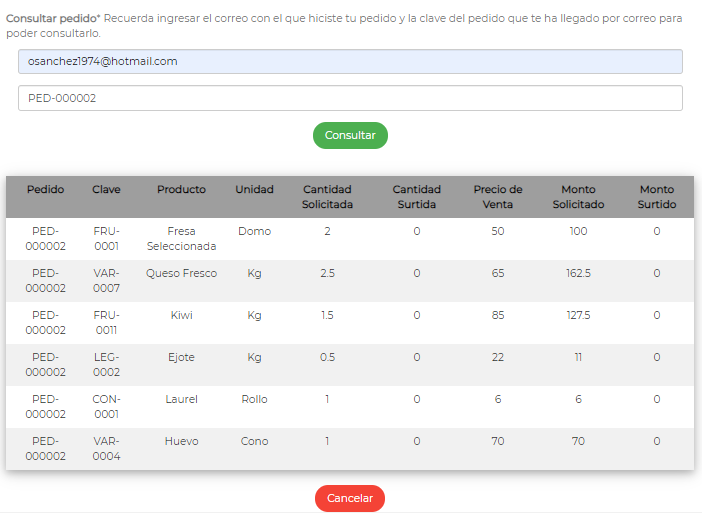The height and width of the screenshot is (513, 702).
Task: Click the Precio de Venta column header
Action: [498, 197]
